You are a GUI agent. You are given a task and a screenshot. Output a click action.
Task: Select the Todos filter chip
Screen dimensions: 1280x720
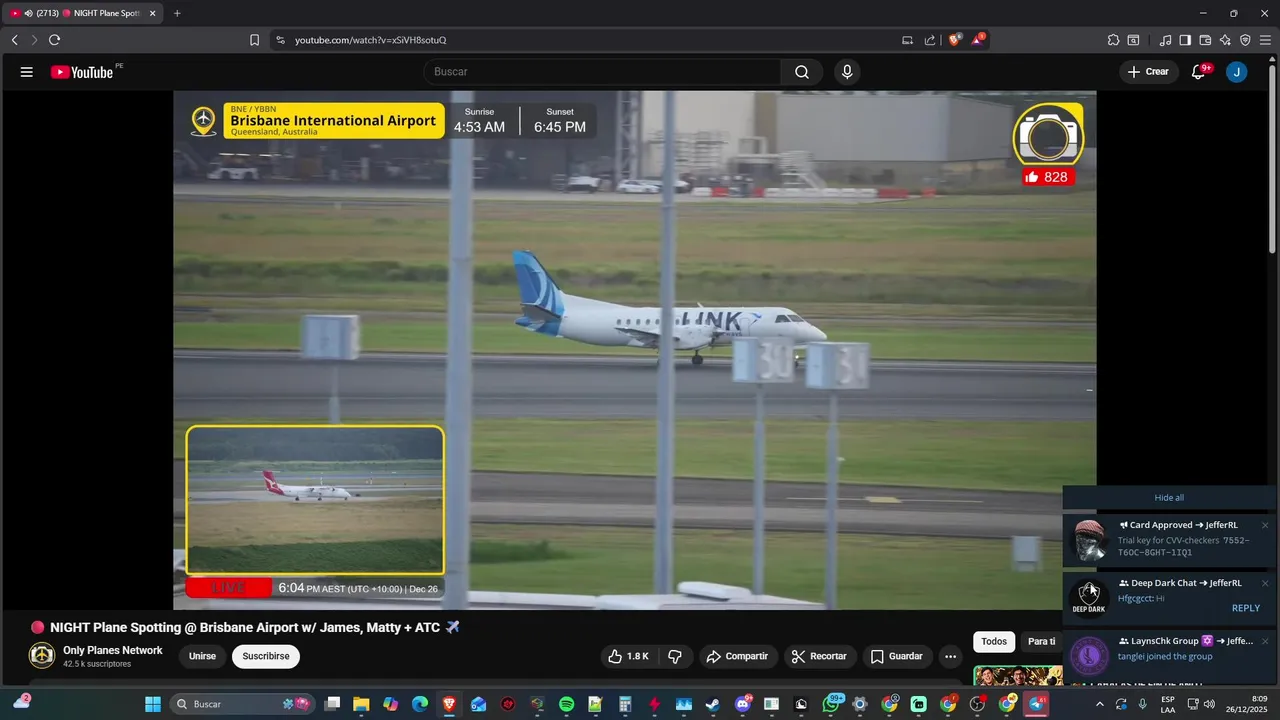[x=994, y=642]
